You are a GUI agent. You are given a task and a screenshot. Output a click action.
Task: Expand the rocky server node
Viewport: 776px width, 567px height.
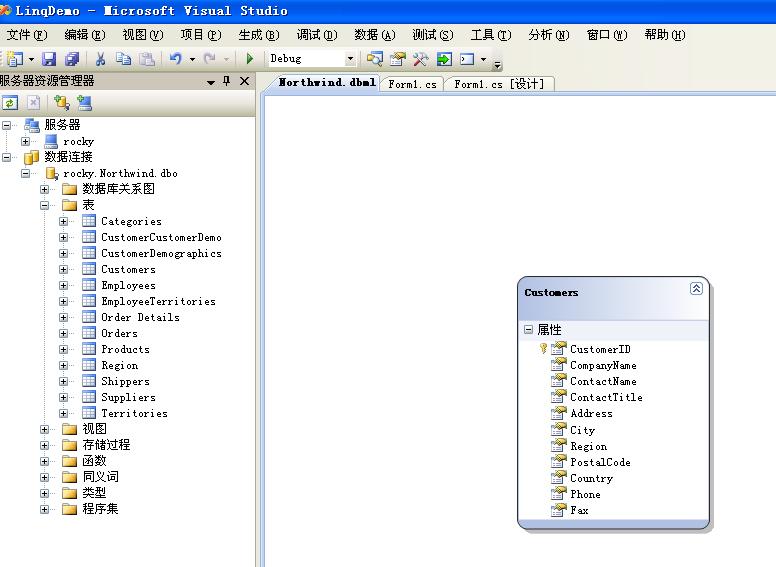[x=25, y=142]
